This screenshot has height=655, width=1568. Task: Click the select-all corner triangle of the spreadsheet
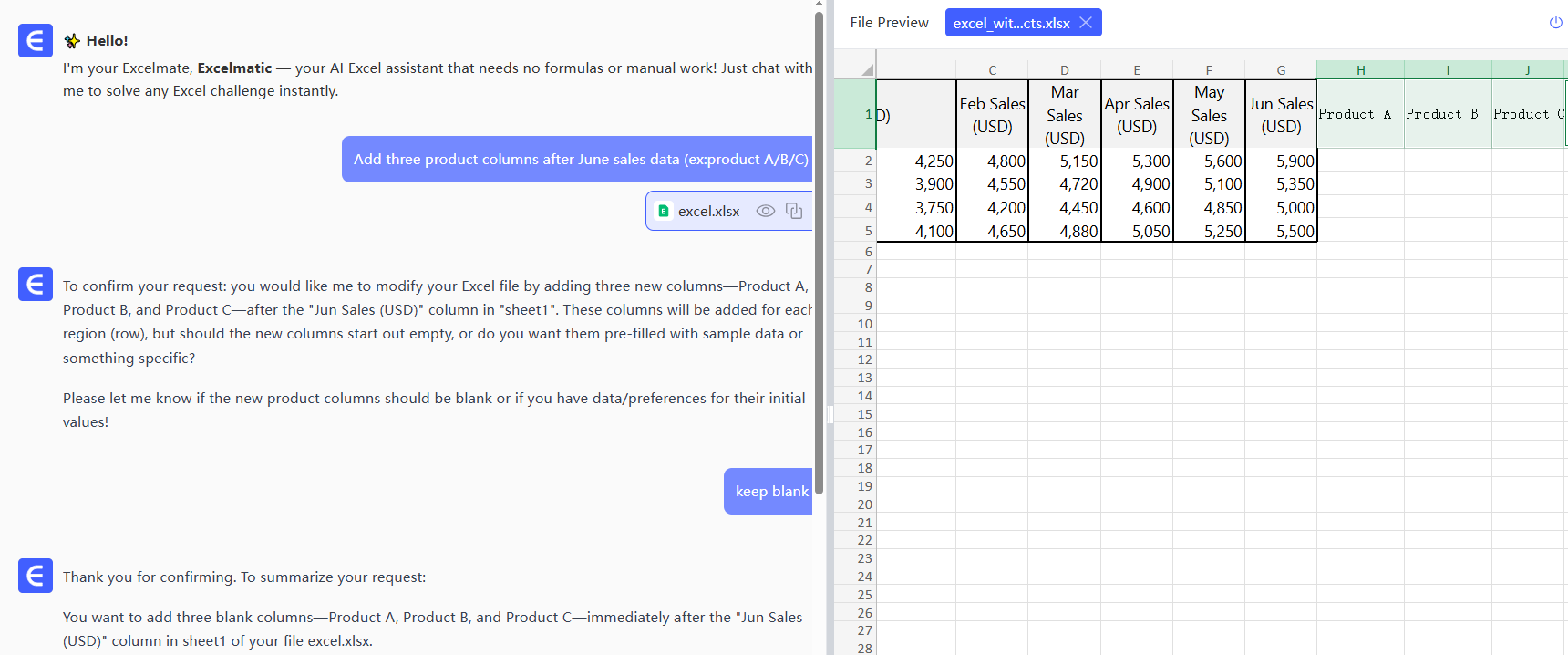tap(866, 69)
